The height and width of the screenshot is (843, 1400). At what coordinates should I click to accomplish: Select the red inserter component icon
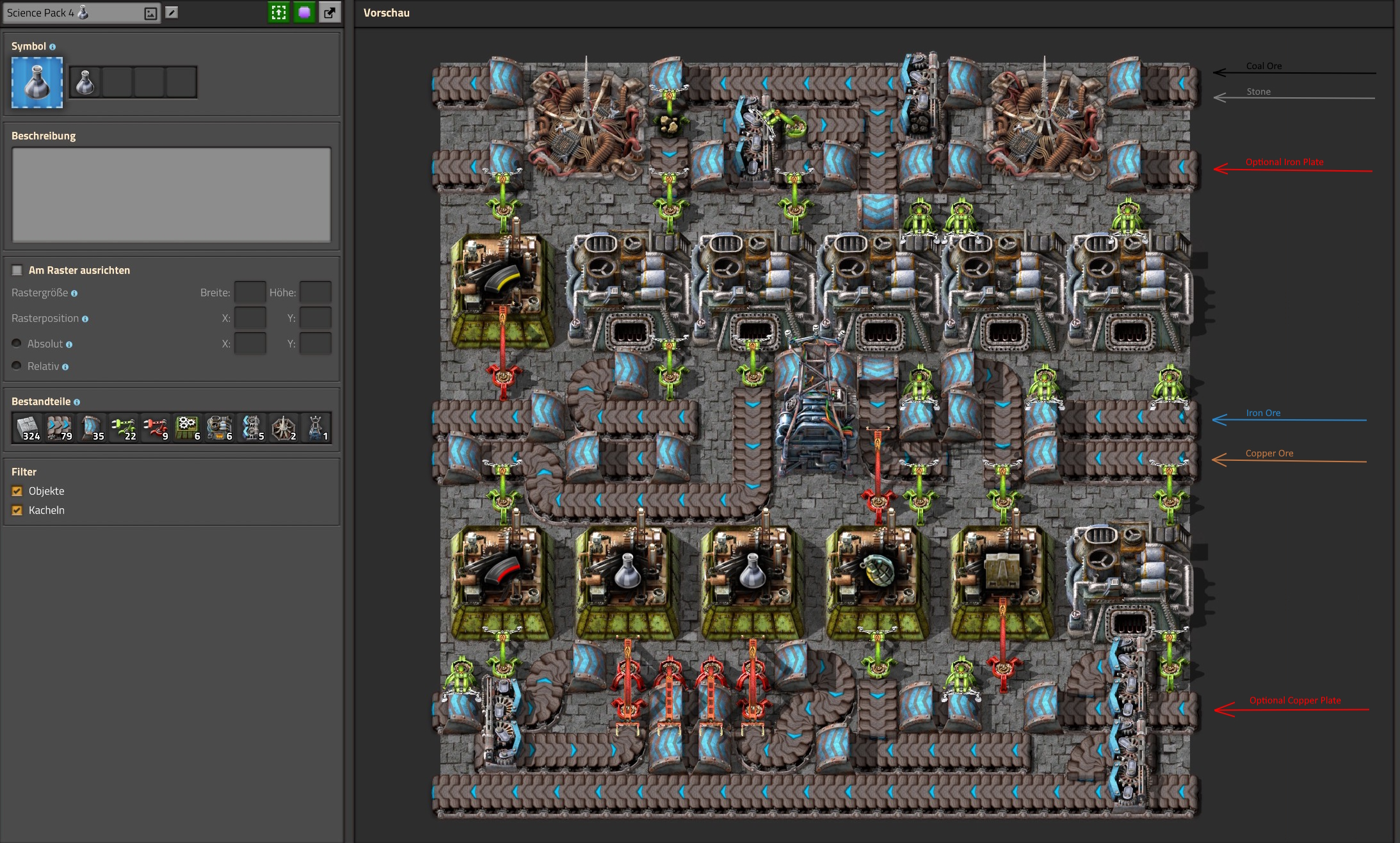pyautogui.click(x=156, y=428)
